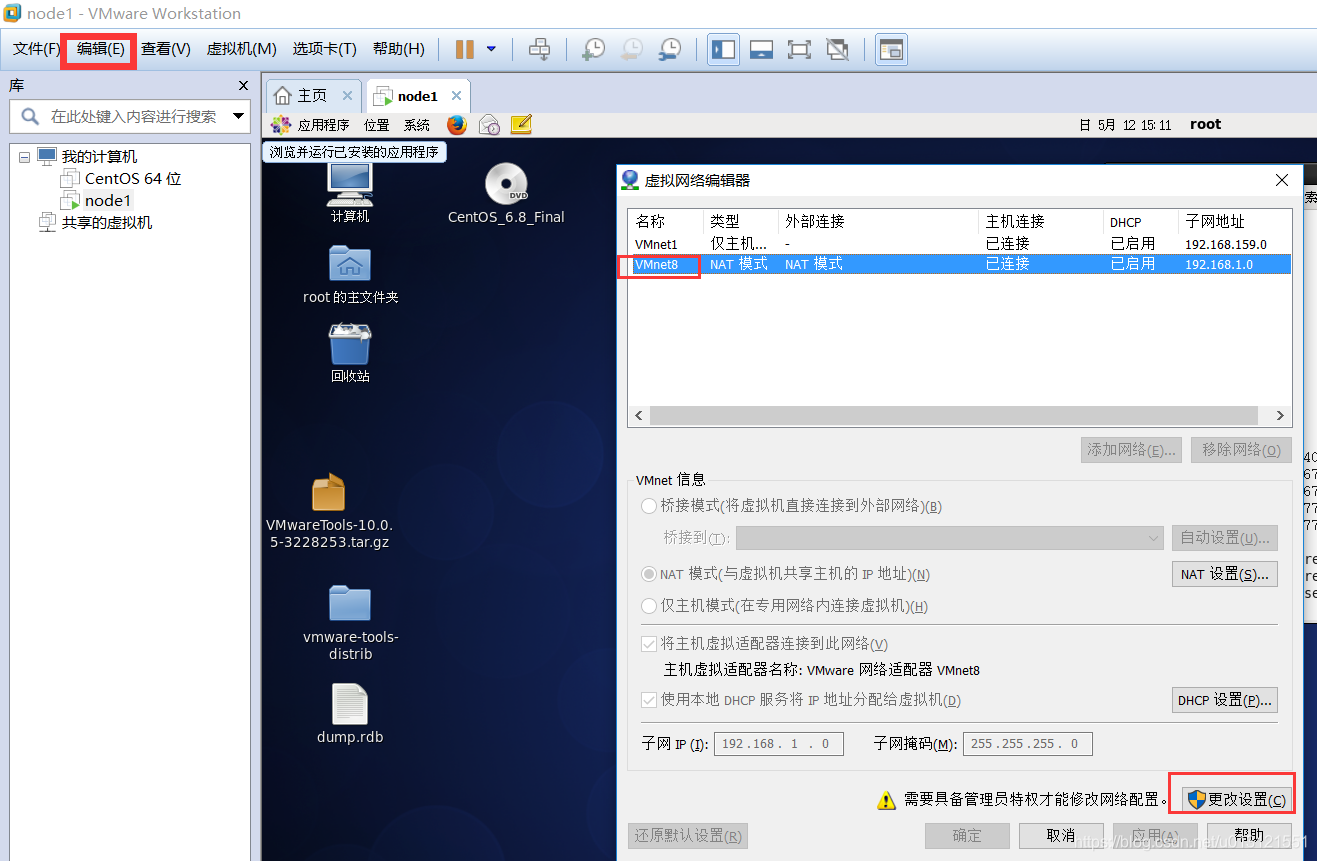1317x861 pixels.
Task: Click the Pause virtual machine toolbar icon
Action: point(465,49)
